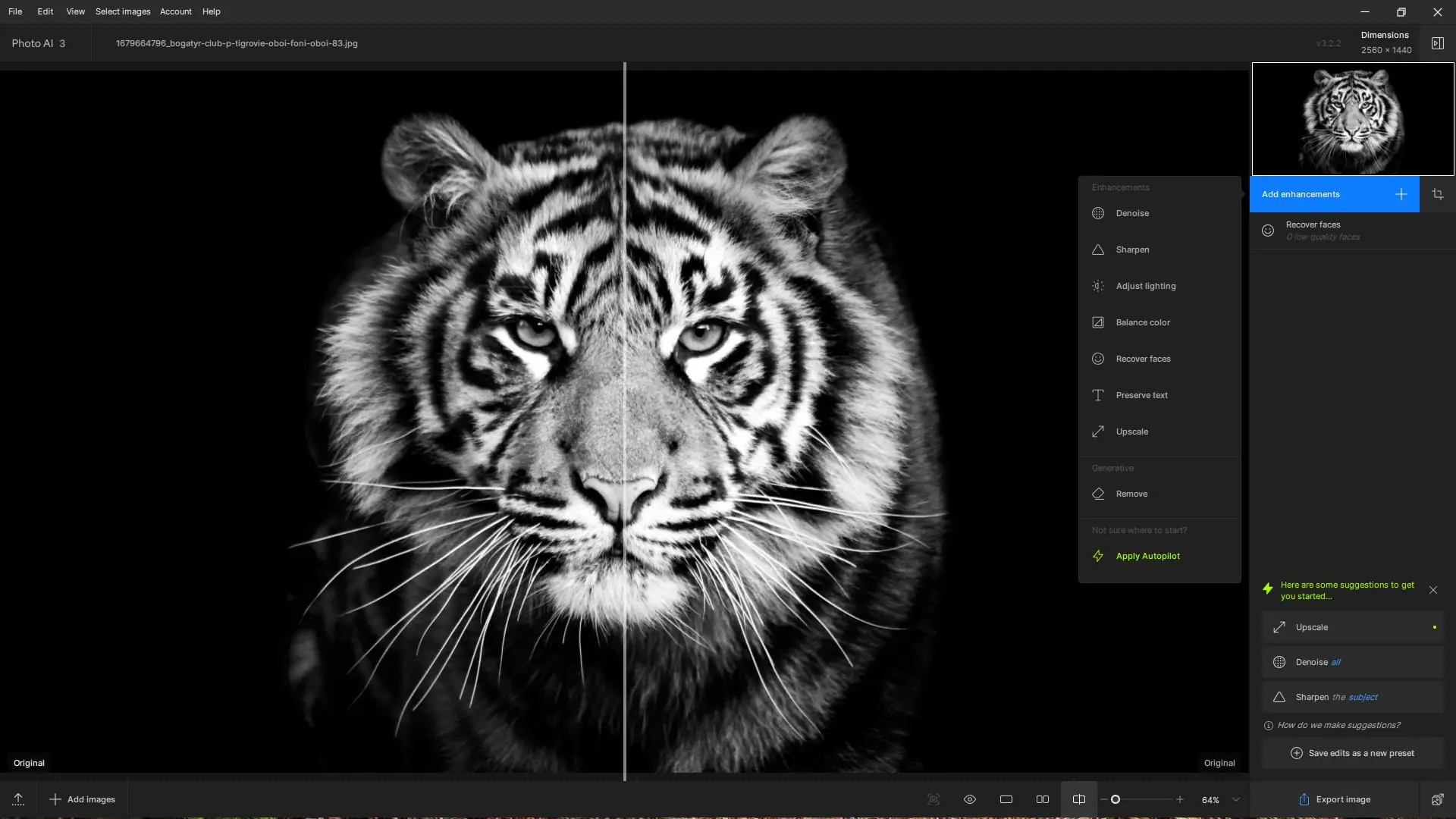Click the Denoise enhancement in menu
The width and height of the screenshot is (1456, 819).
click(1131, 213)
